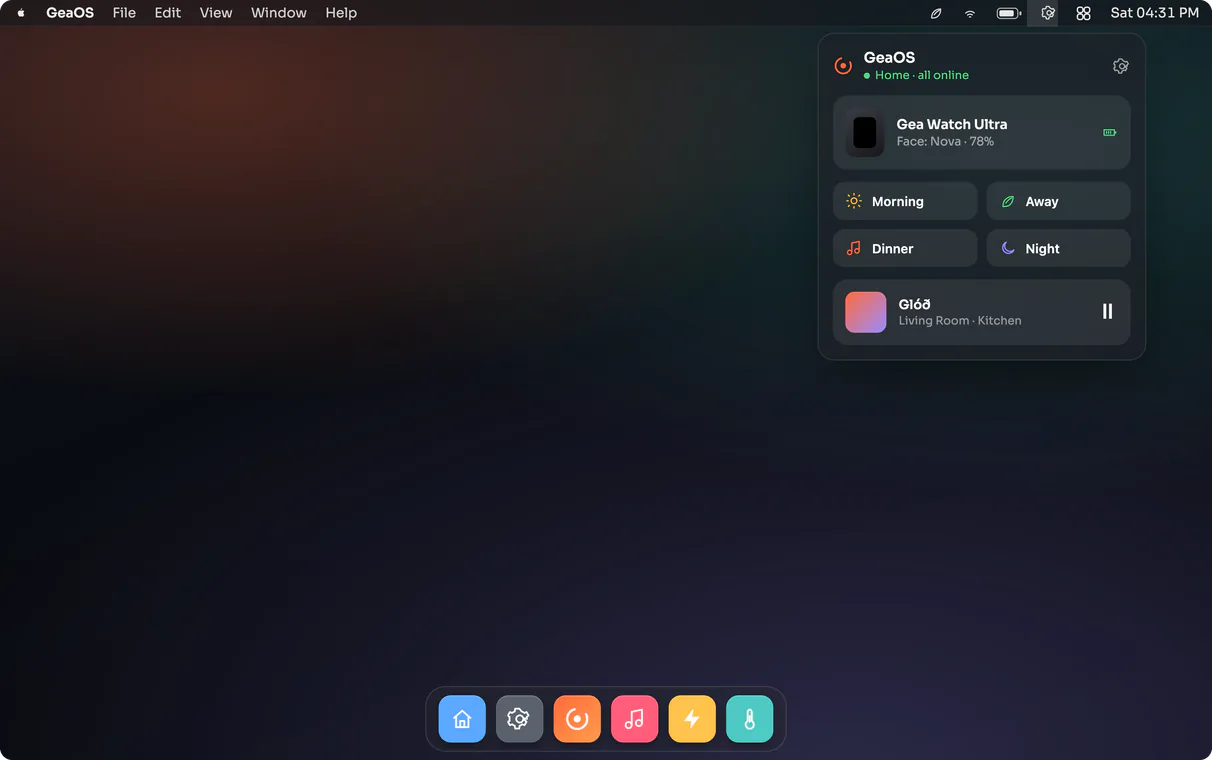Screen dimensions: 1212x760
Task: Click the Glóð track title
Action: pyautogui.click(x=915, y=304)
